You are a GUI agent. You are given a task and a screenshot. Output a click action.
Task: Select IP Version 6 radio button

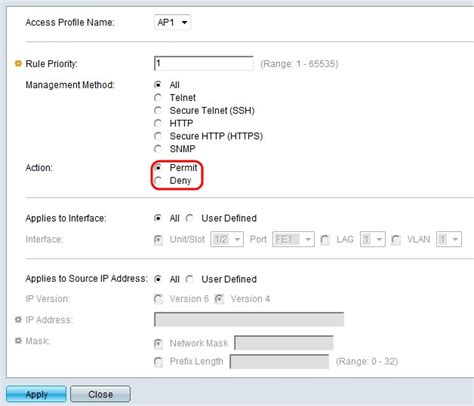pyautogui.click(x=158, y=299)
